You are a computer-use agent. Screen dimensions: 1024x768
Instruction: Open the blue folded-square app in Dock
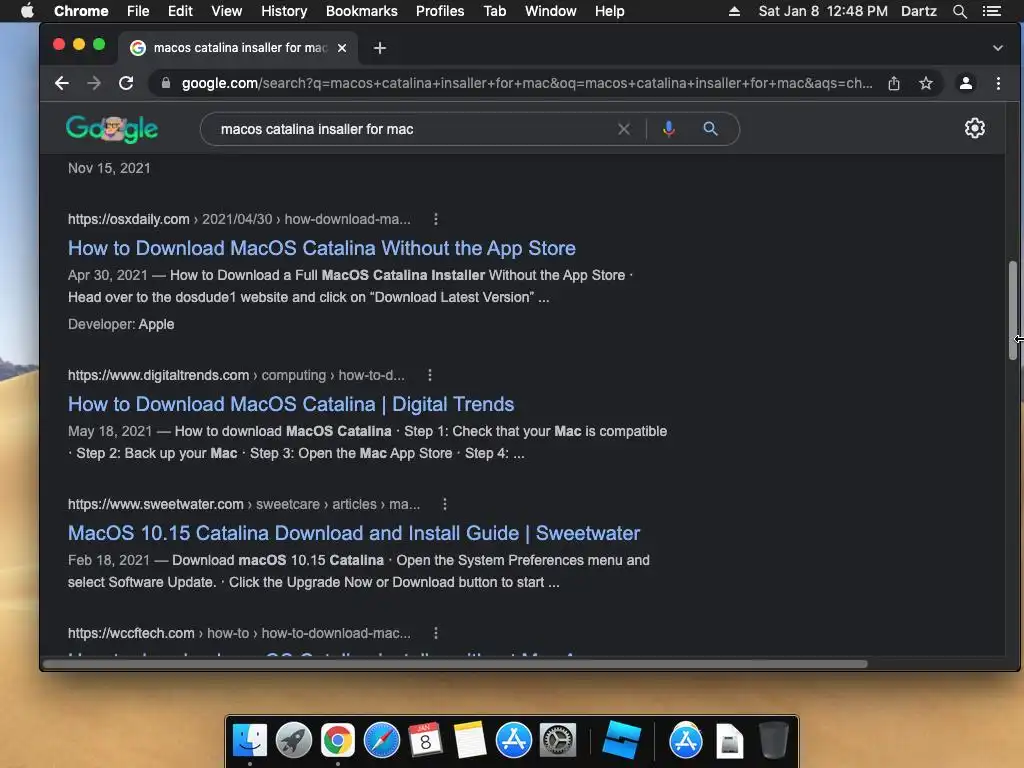coord(620,741)
